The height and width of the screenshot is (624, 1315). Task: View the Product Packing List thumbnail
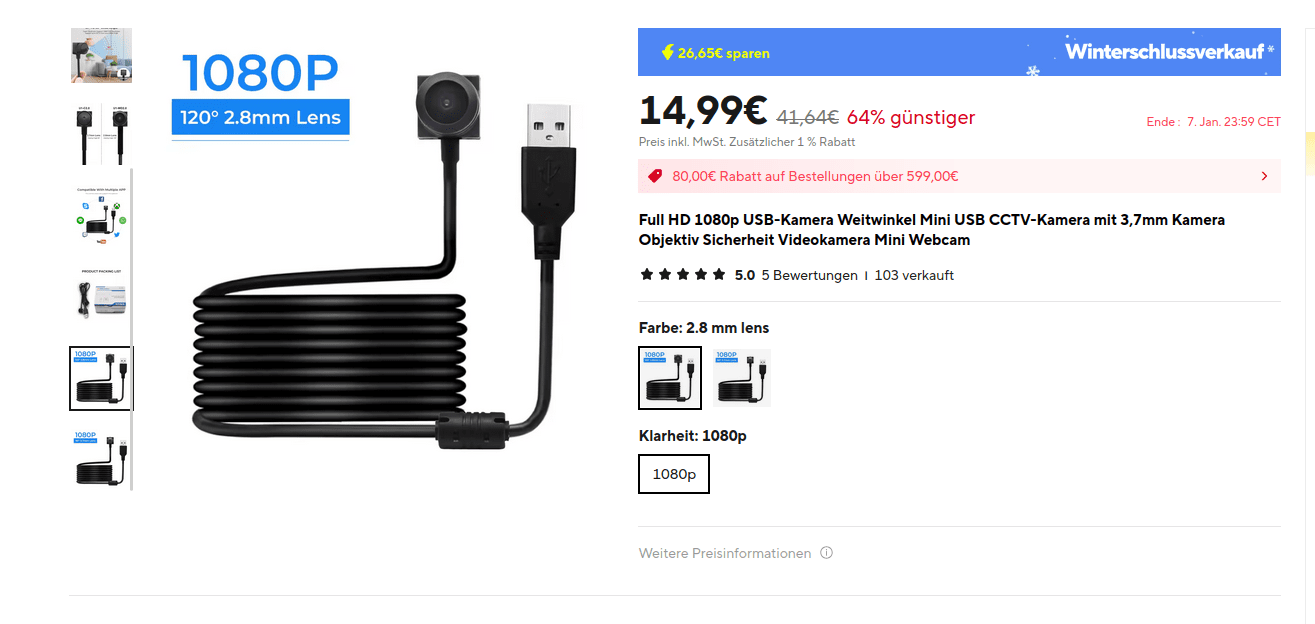tap(101, 293)
